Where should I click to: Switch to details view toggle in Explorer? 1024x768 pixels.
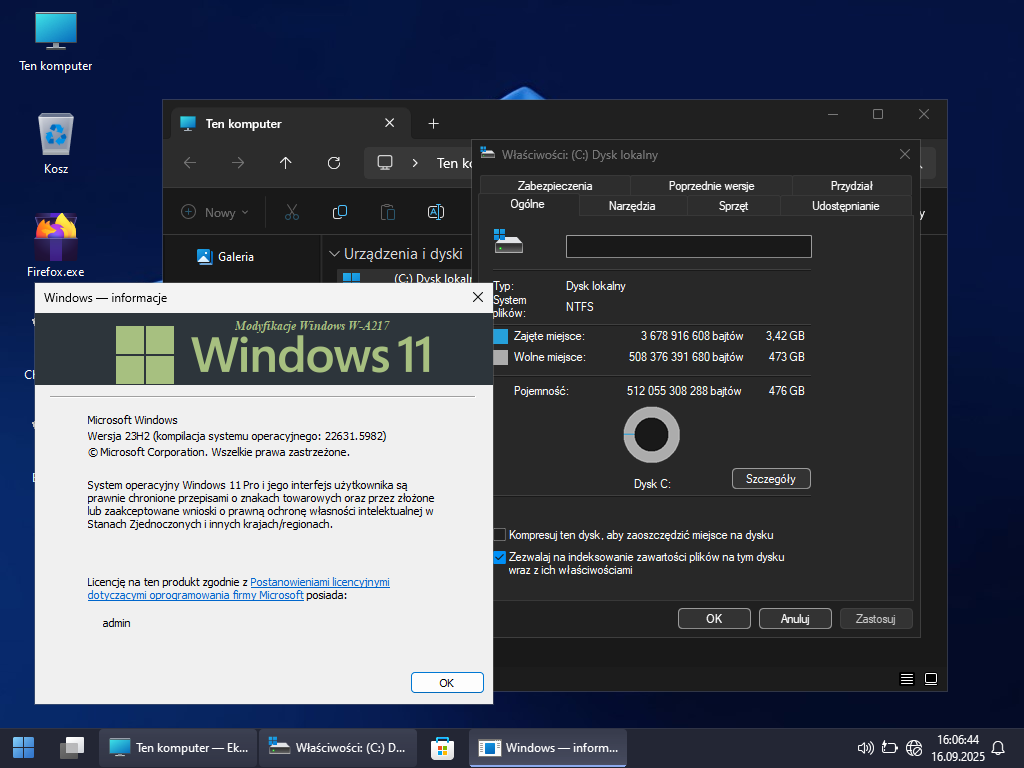click(x=907, y=679)
